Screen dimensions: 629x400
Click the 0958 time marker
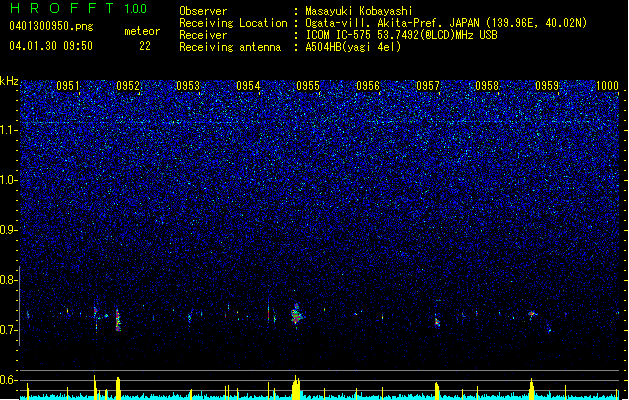(x=487, y=86)
